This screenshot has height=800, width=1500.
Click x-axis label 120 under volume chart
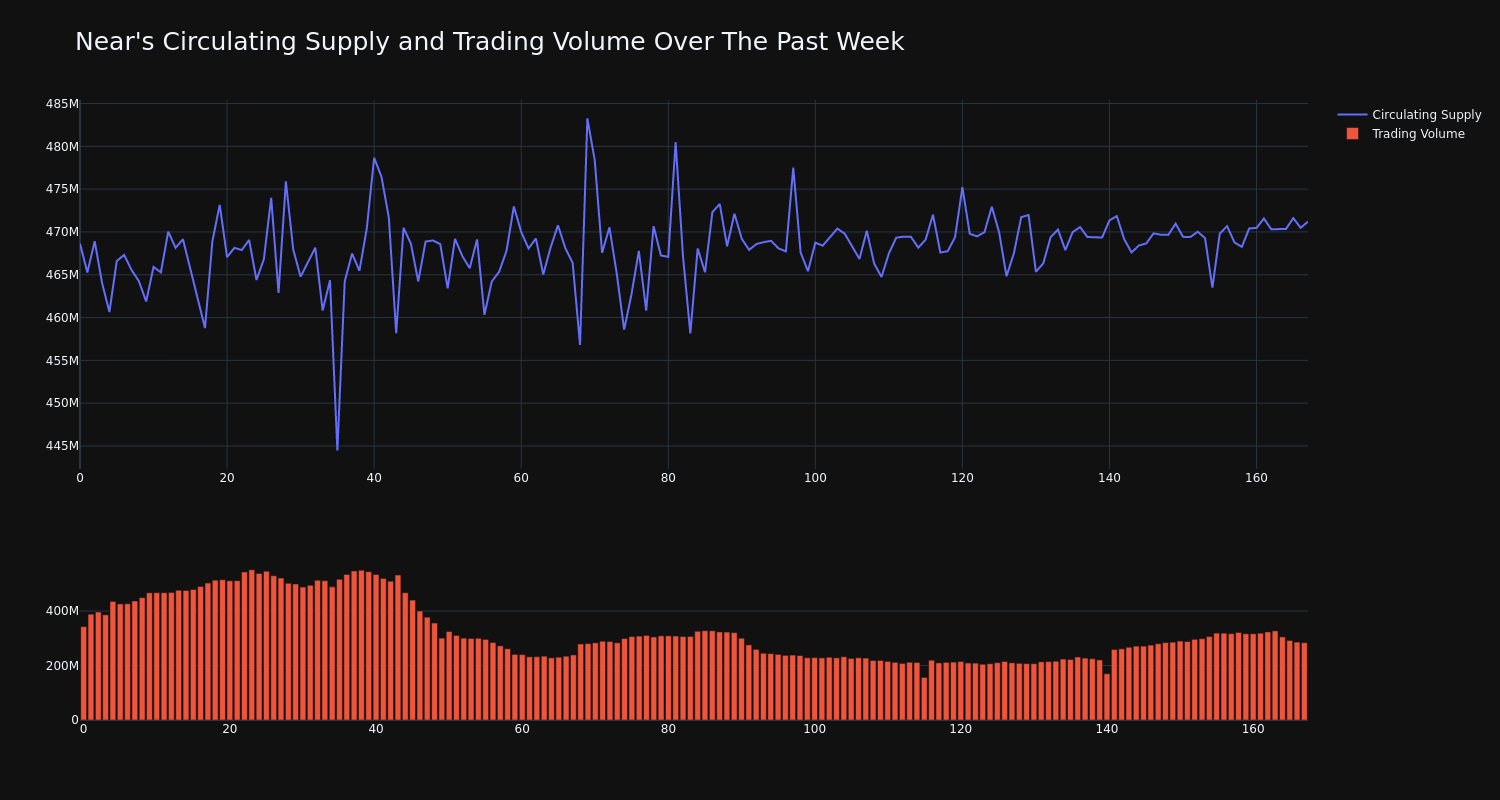coord(961,729)
